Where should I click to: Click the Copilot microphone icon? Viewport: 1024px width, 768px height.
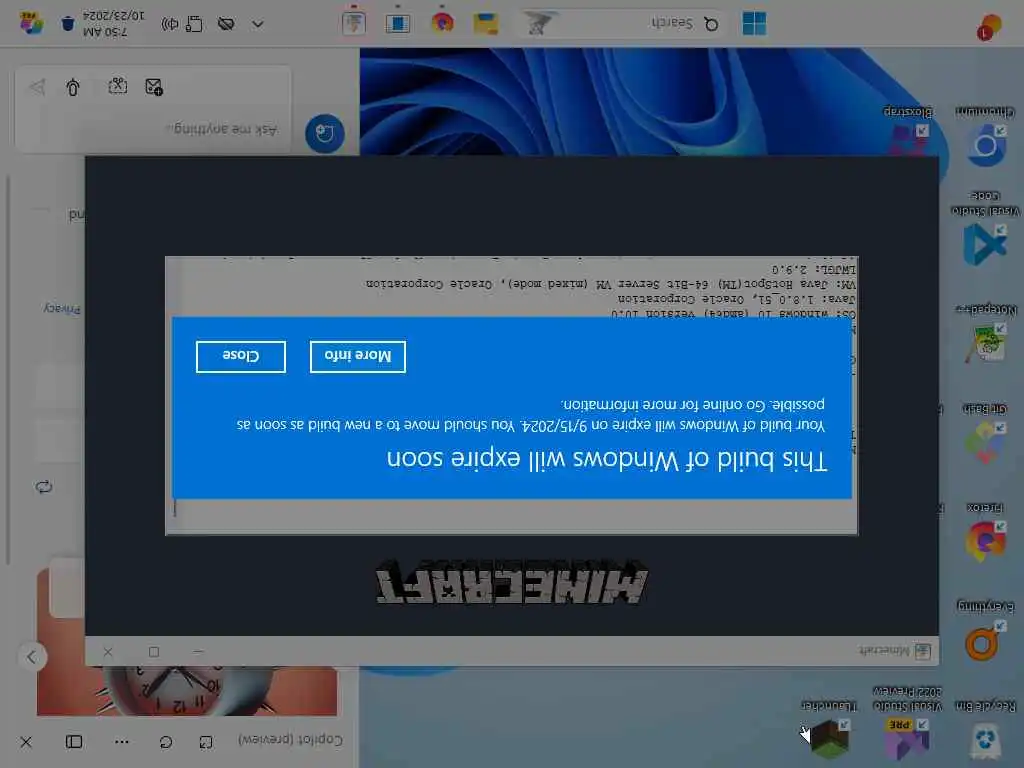[72, 87]
